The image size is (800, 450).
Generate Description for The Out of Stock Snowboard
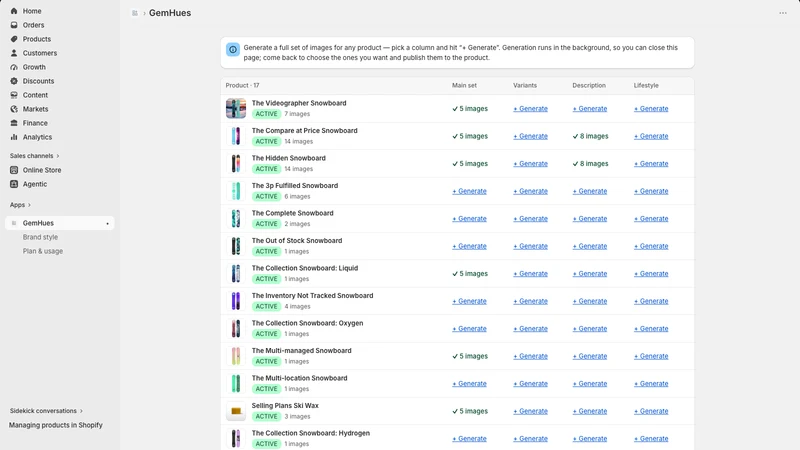590,246
